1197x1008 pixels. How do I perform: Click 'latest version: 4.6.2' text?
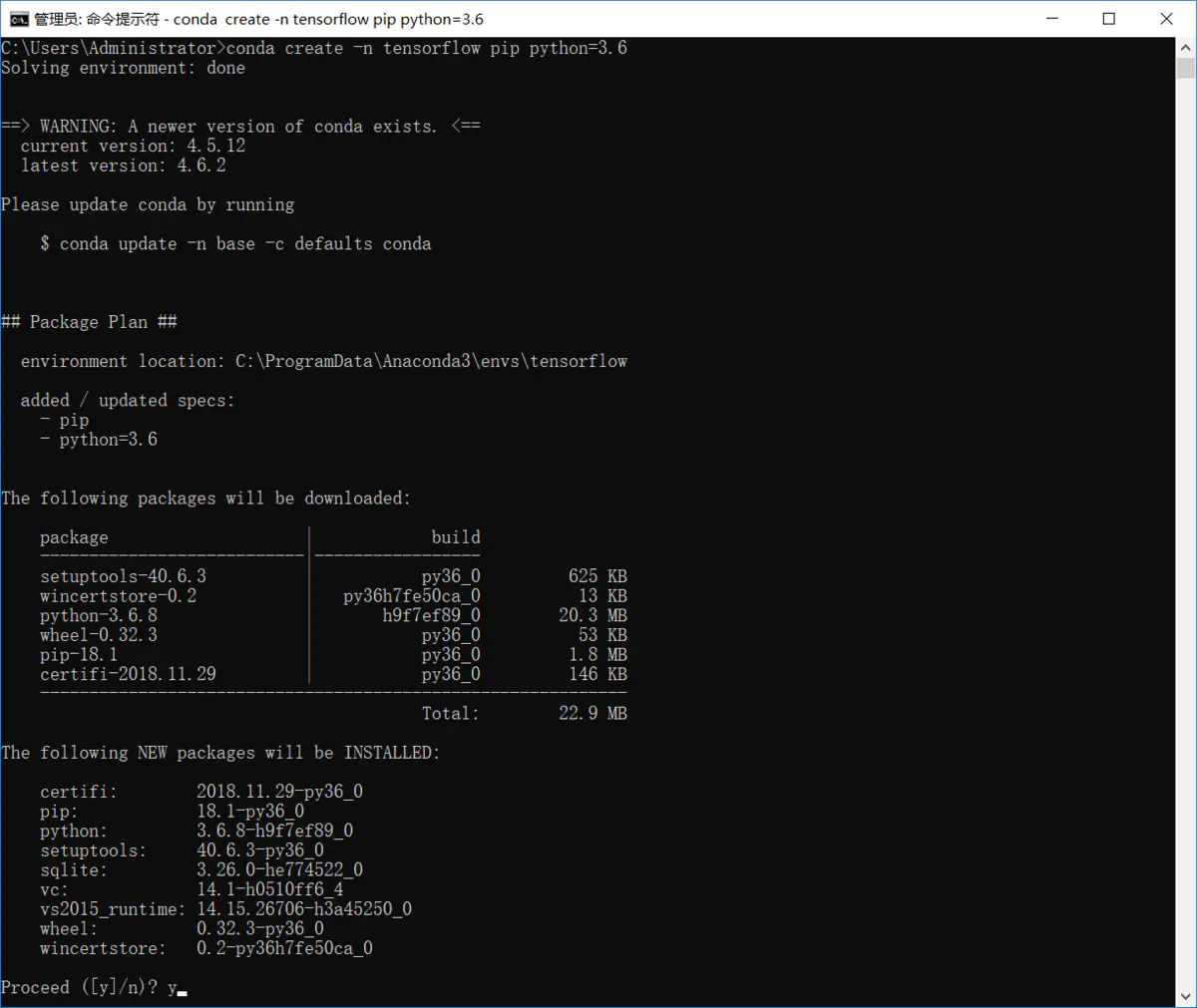click(123, 166)
